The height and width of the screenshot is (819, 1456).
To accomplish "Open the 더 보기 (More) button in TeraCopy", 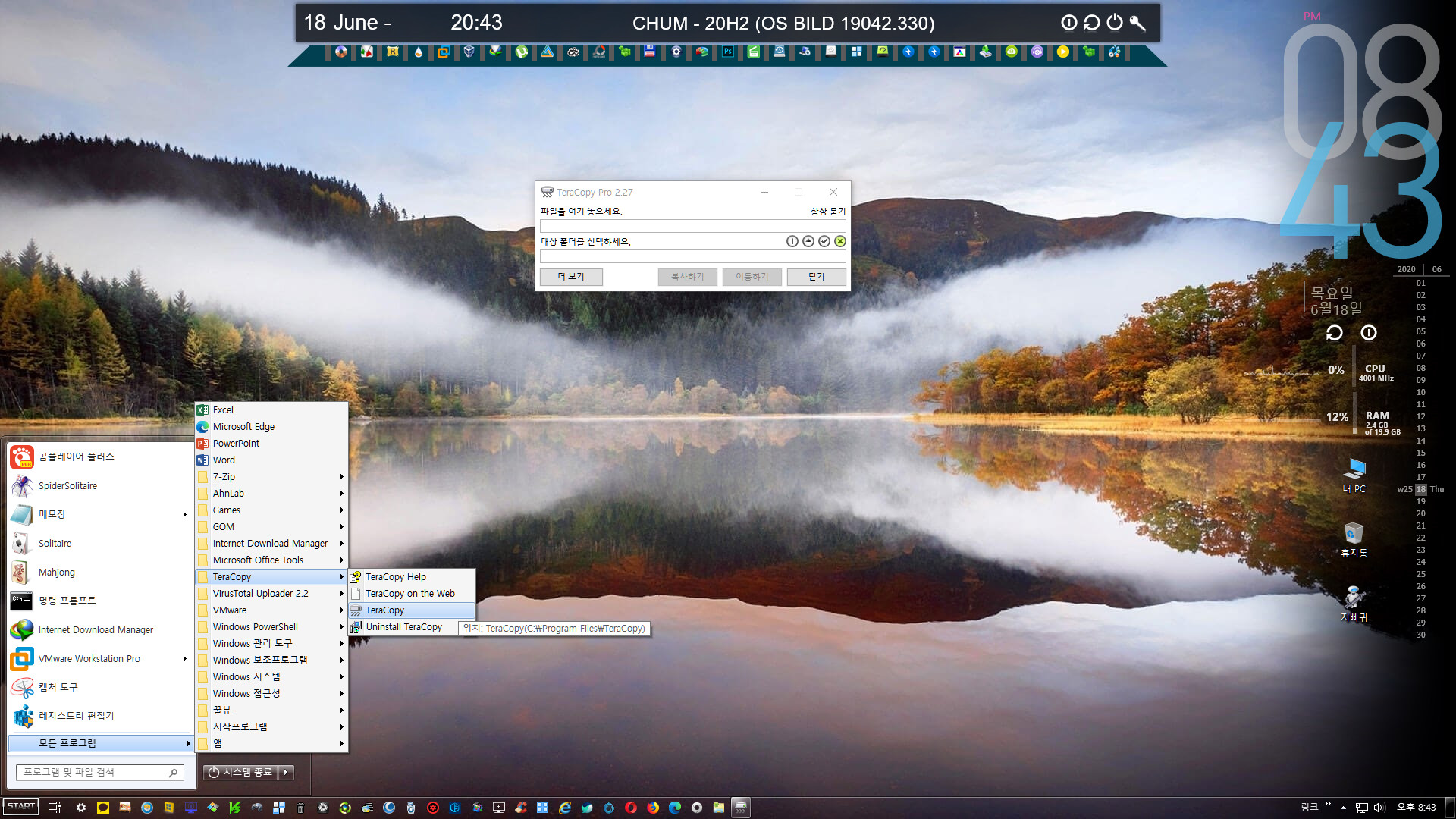I will 571,277.
